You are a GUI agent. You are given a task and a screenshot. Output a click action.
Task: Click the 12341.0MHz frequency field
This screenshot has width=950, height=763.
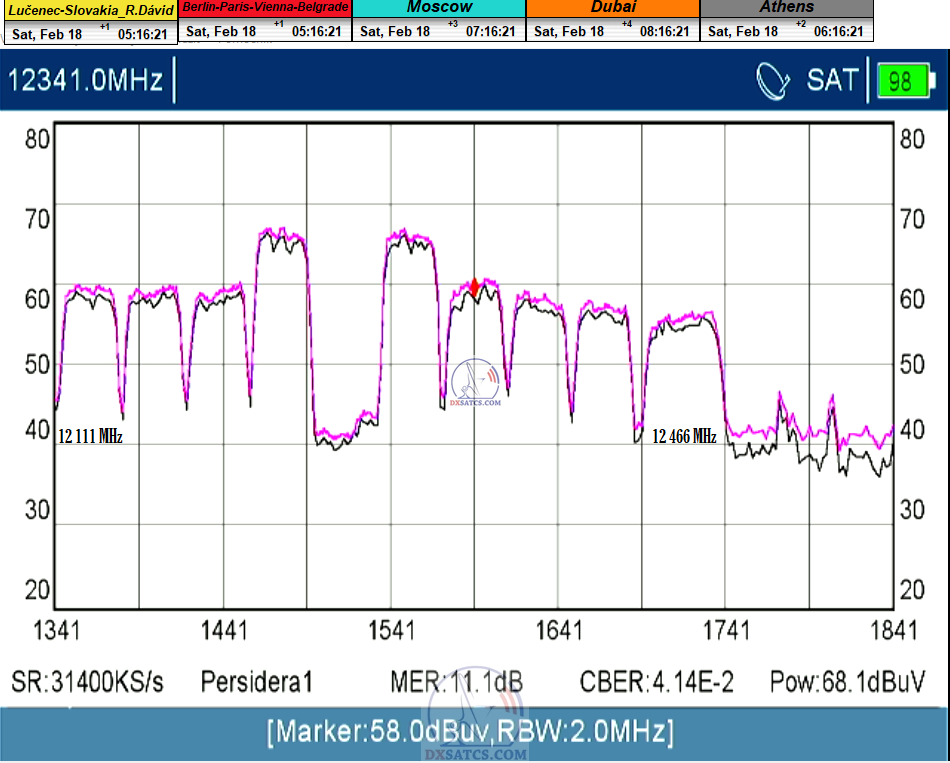86,80
